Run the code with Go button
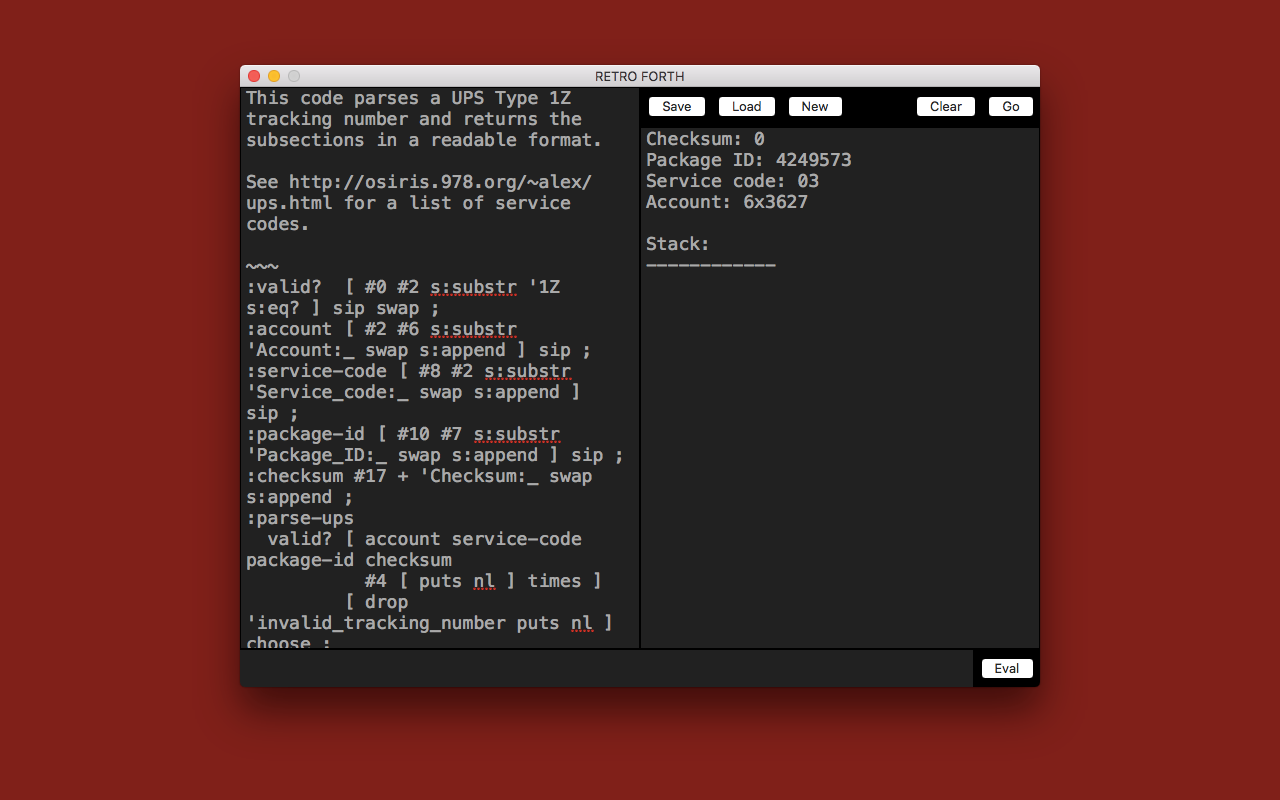 [x=1011, y=107]
